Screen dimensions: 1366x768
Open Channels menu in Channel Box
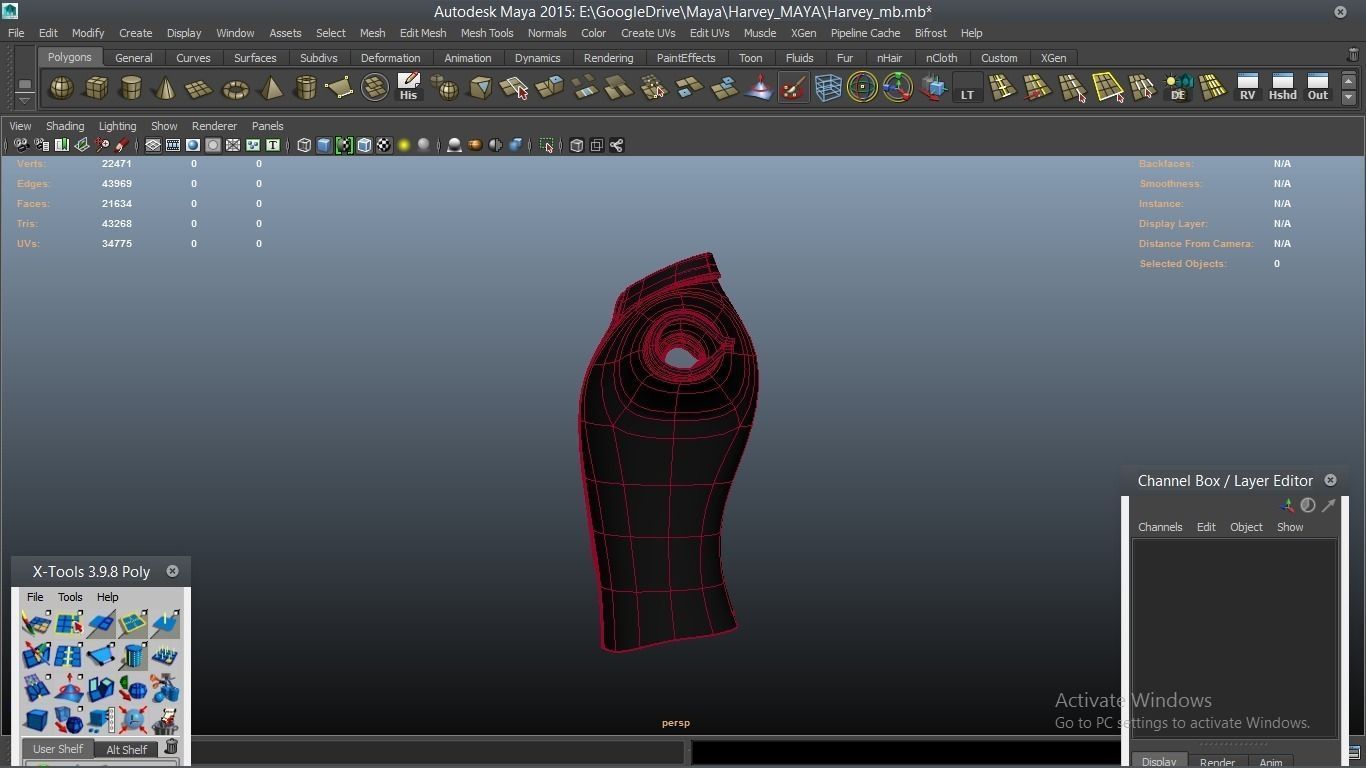(x=1160, y=527)
